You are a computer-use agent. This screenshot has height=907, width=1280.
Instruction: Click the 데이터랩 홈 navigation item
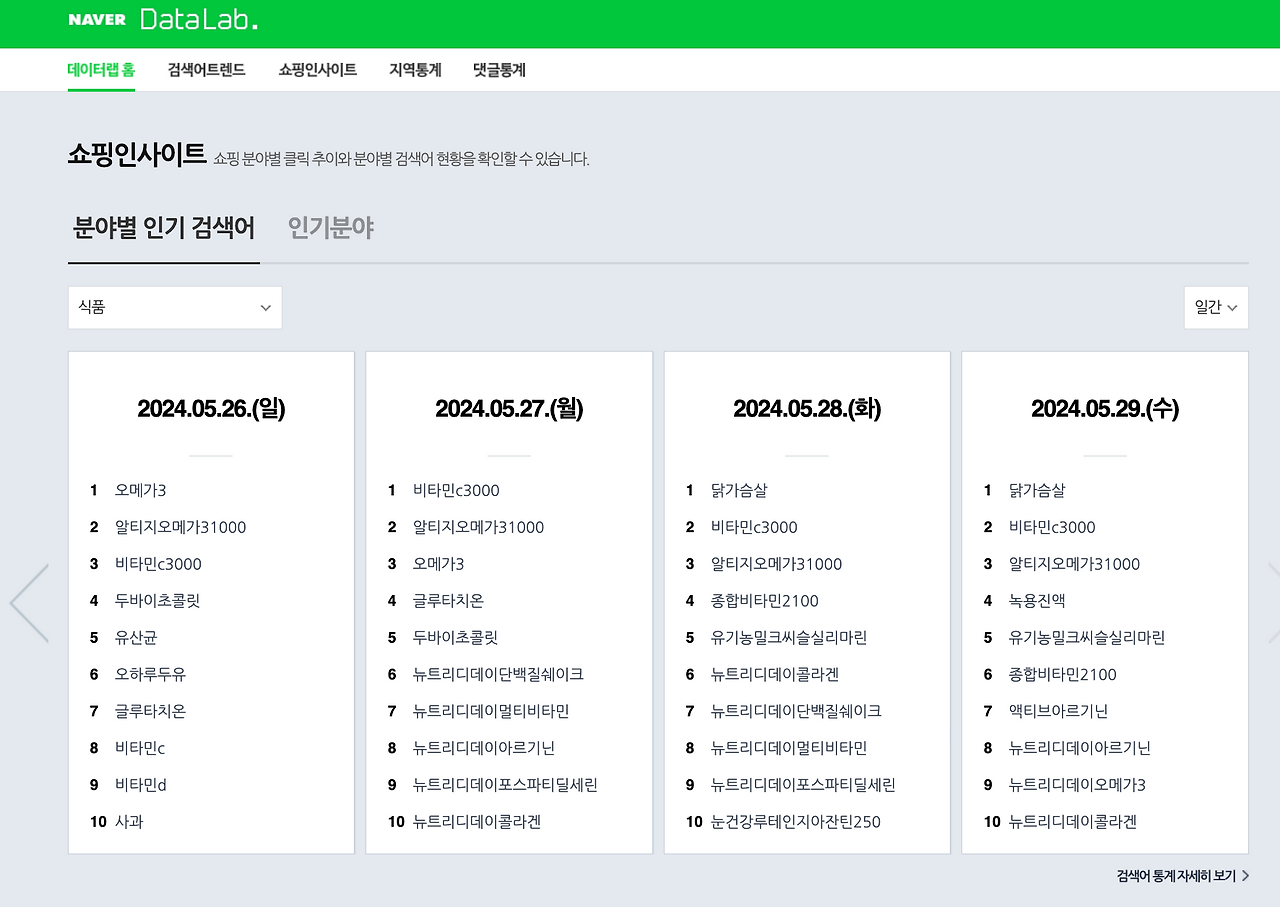coord(101,69)
